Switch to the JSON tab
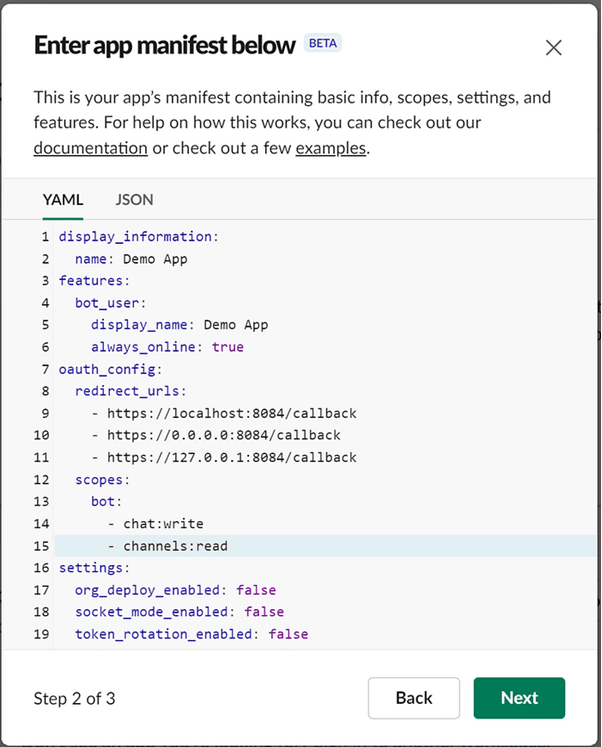 point(134,199)
